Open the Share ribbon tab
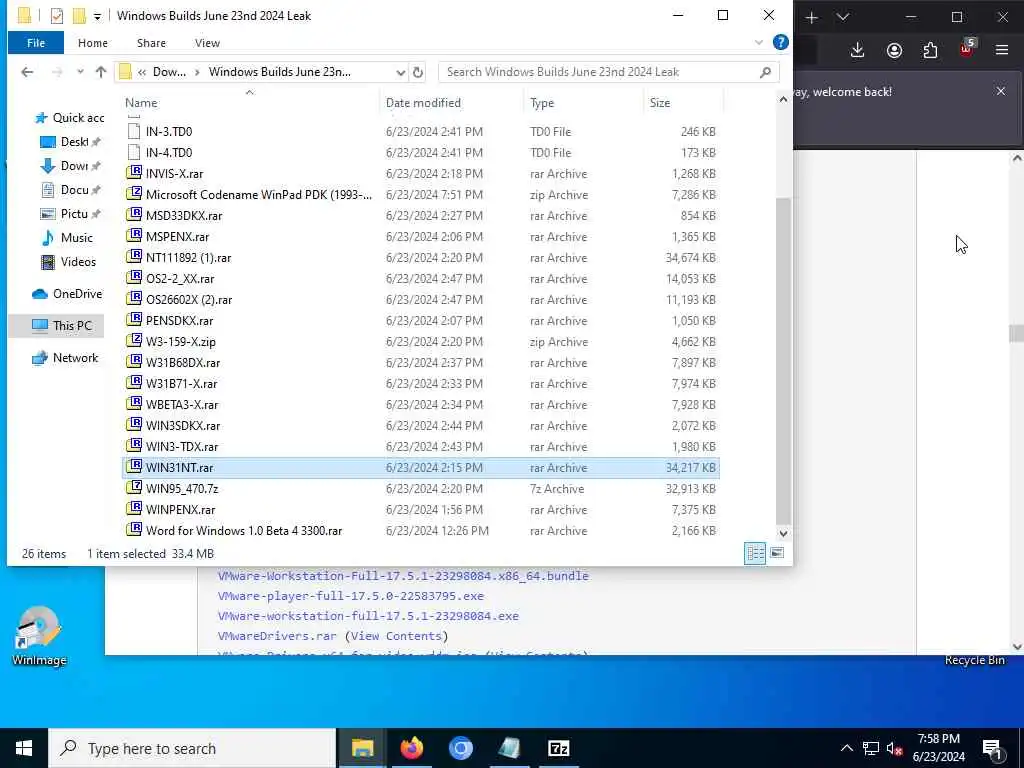This screenshot has height=768, width=1024. (x=151, y=42)
